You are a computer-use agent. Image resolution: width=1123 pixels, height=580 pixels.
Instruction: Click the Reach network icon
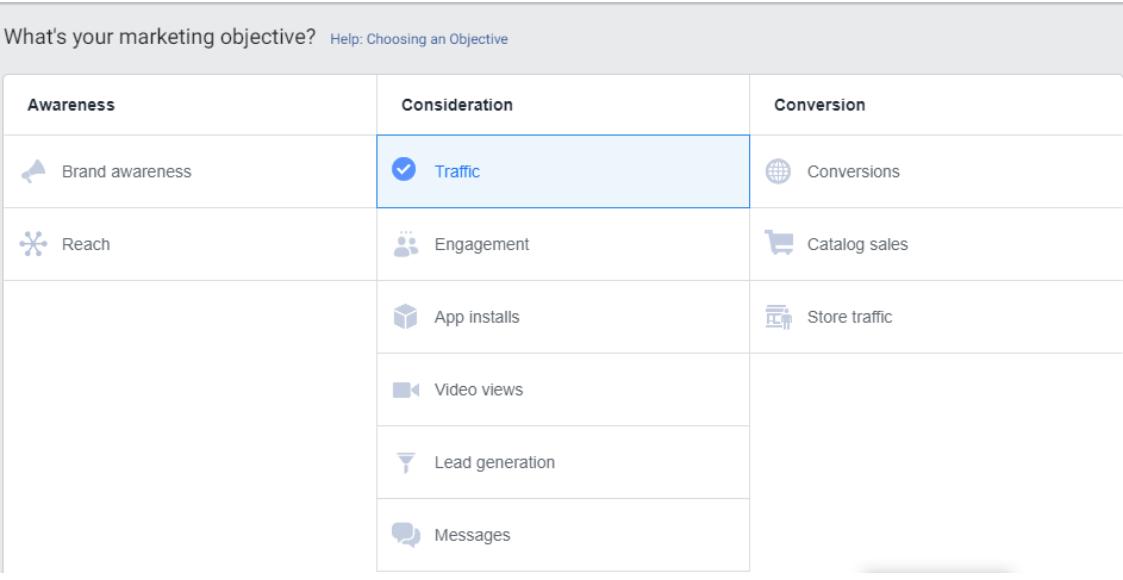pyautogui.click(x=33, y=244)
